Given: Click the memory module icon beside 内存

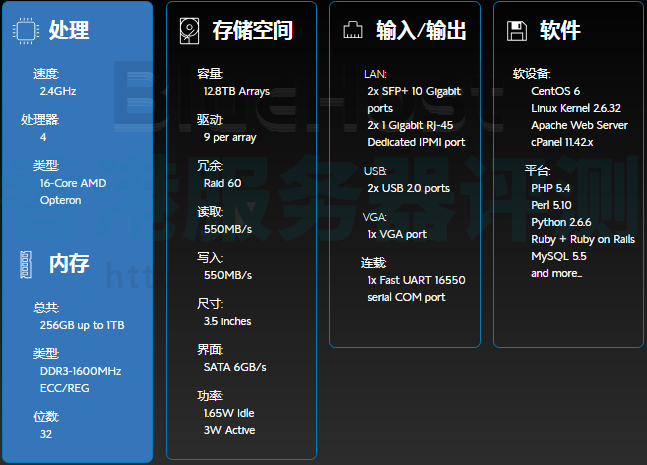Looking at the screenshot, I should pos(24,264).
